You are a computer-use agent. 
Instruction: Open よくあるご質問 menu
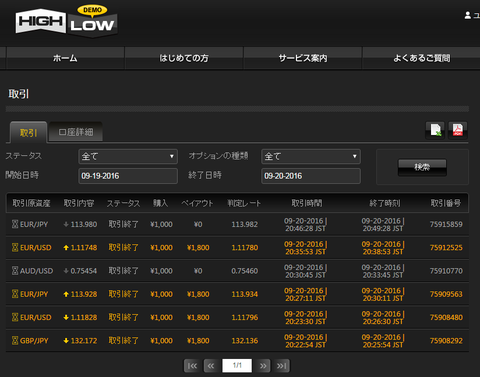[x=421, y=58]
